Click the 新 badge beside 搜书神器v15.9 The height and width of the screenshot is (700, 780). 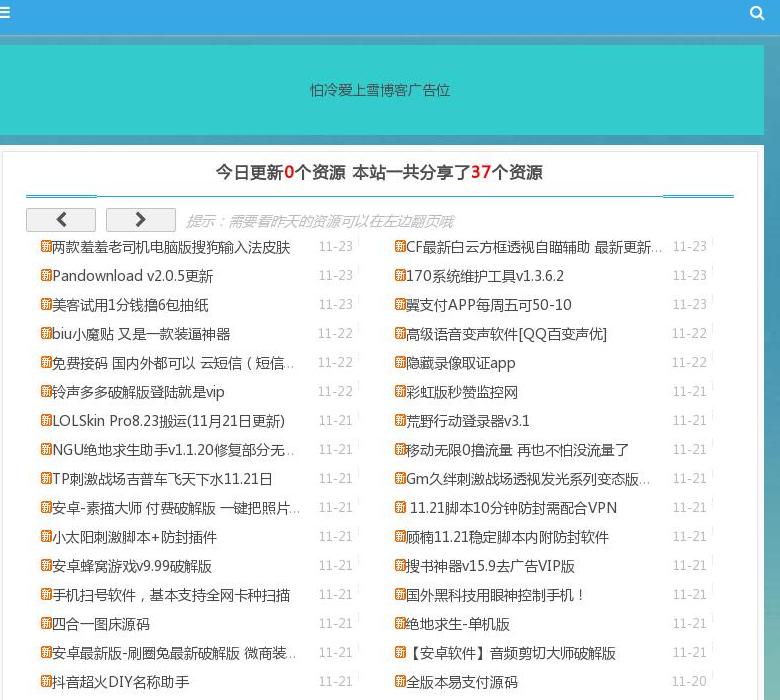coord(400,564)
